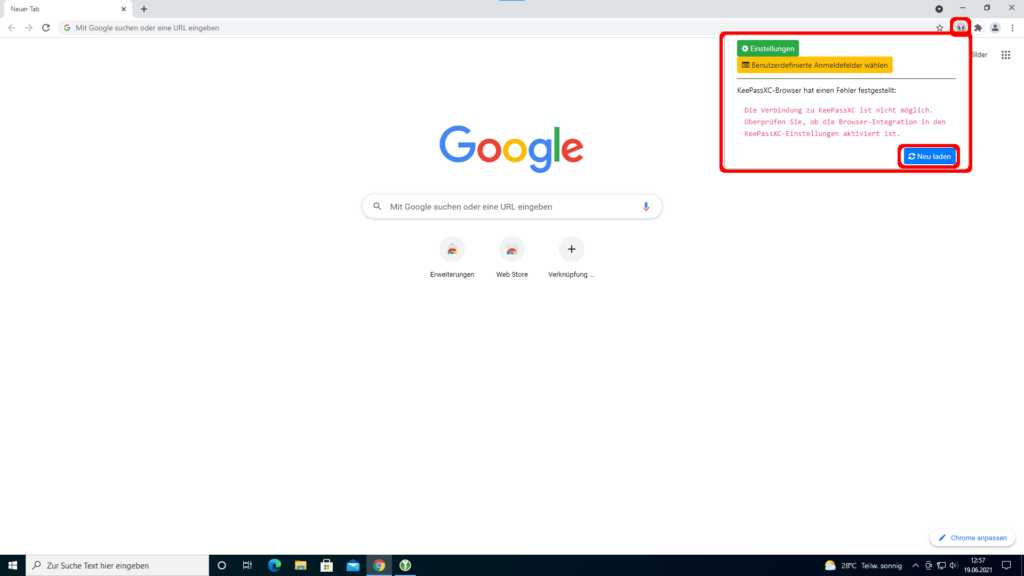
Task: Open the Chrome extensions puzzle menu
Action: click(x=978, y=28)
